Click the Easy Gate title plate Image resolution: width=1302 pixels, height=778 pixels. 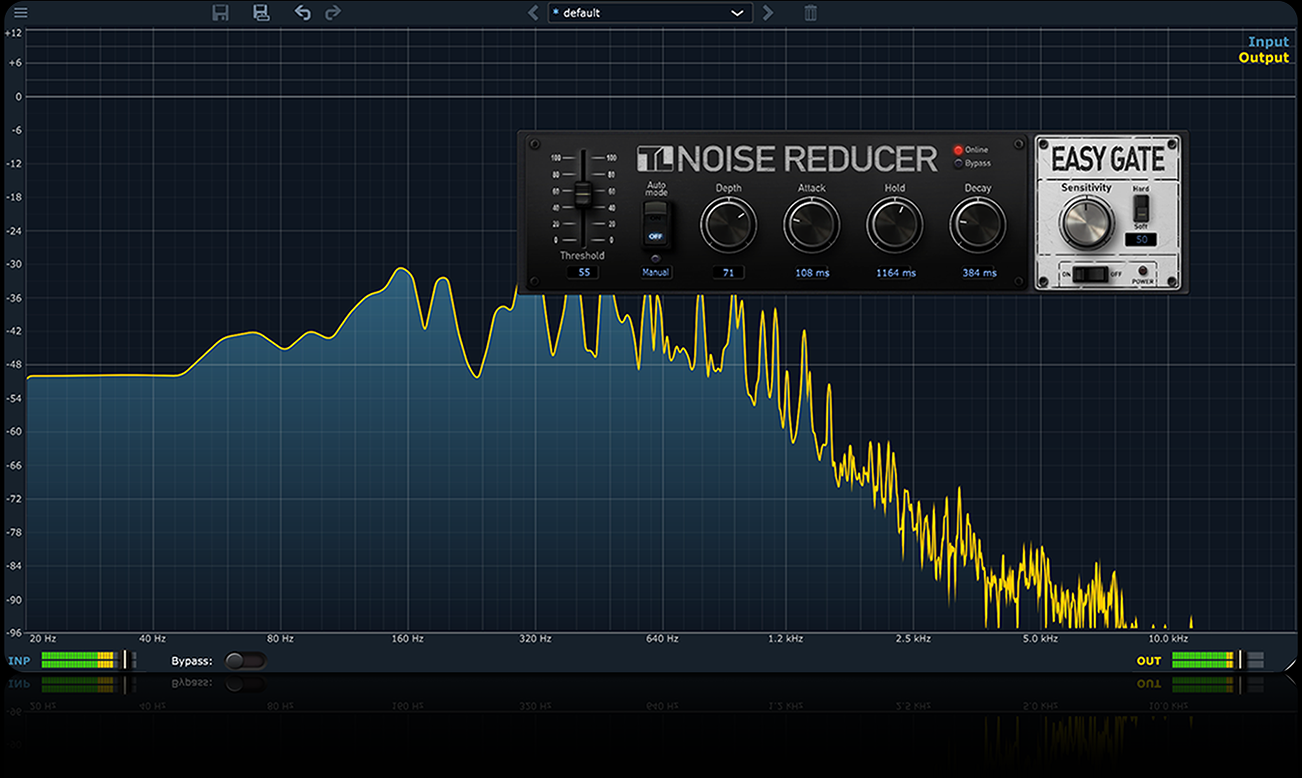coord(1108,159)
